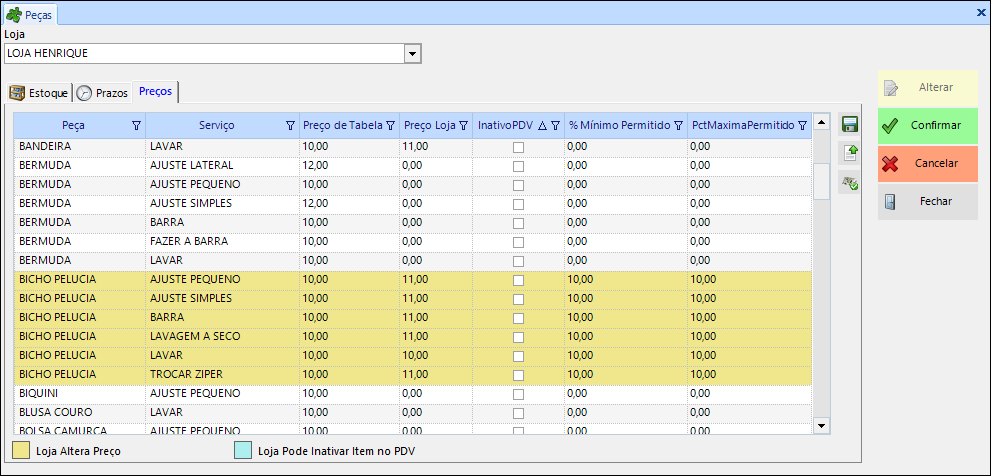Open the filter on % Mínimo Permitido column

click(678, 126)
